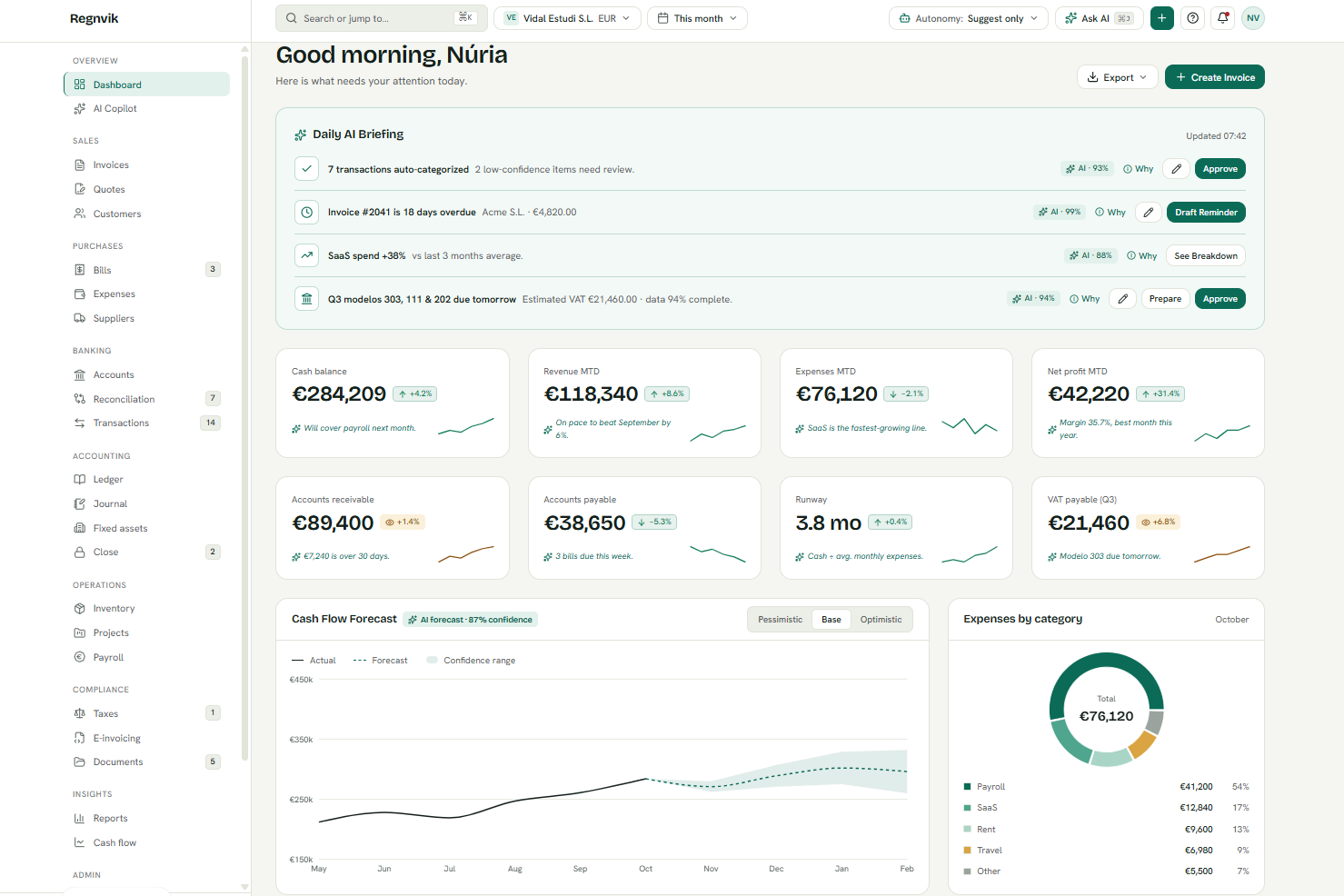Click the checkmark icon for auto-categorized transactions
This screenshot has width=1344, height=896.
click(307, 169)
